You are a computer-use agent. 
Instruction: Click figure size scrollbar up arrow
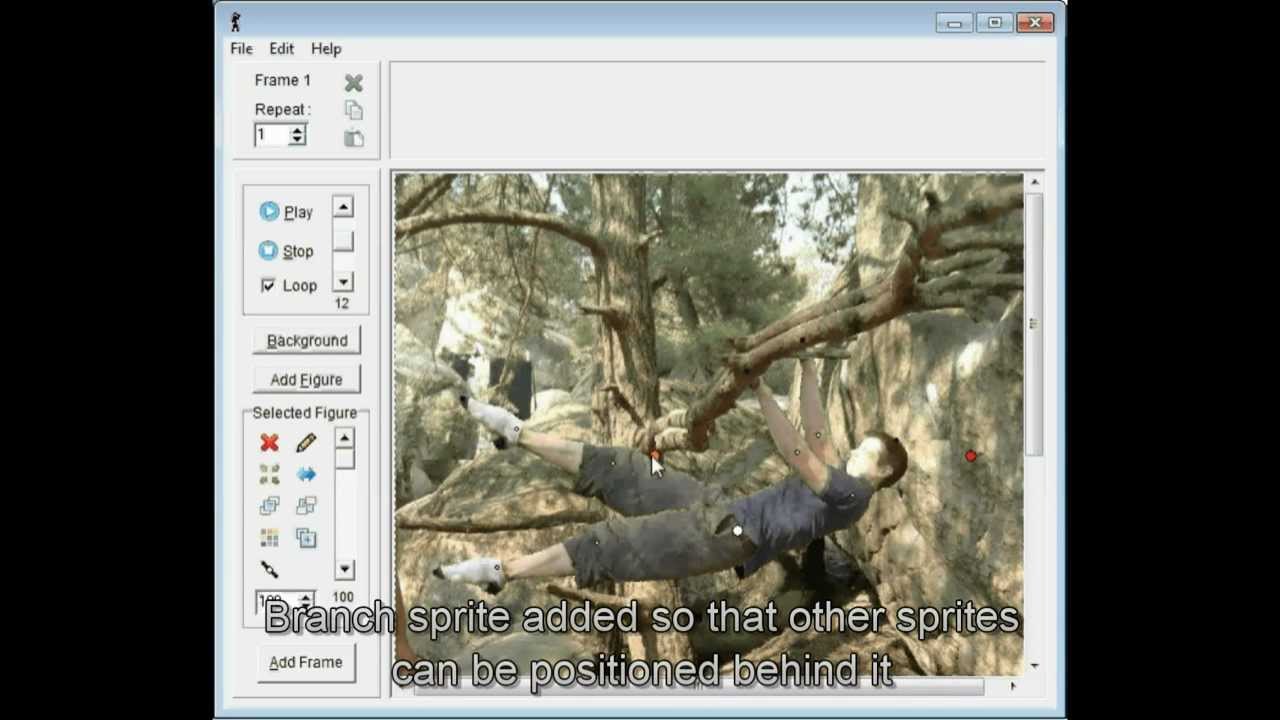tap(344, 438)
